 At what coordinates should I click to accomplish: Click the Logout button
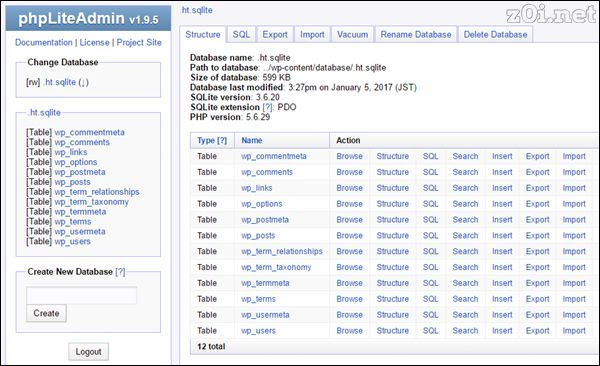[88, 351]
